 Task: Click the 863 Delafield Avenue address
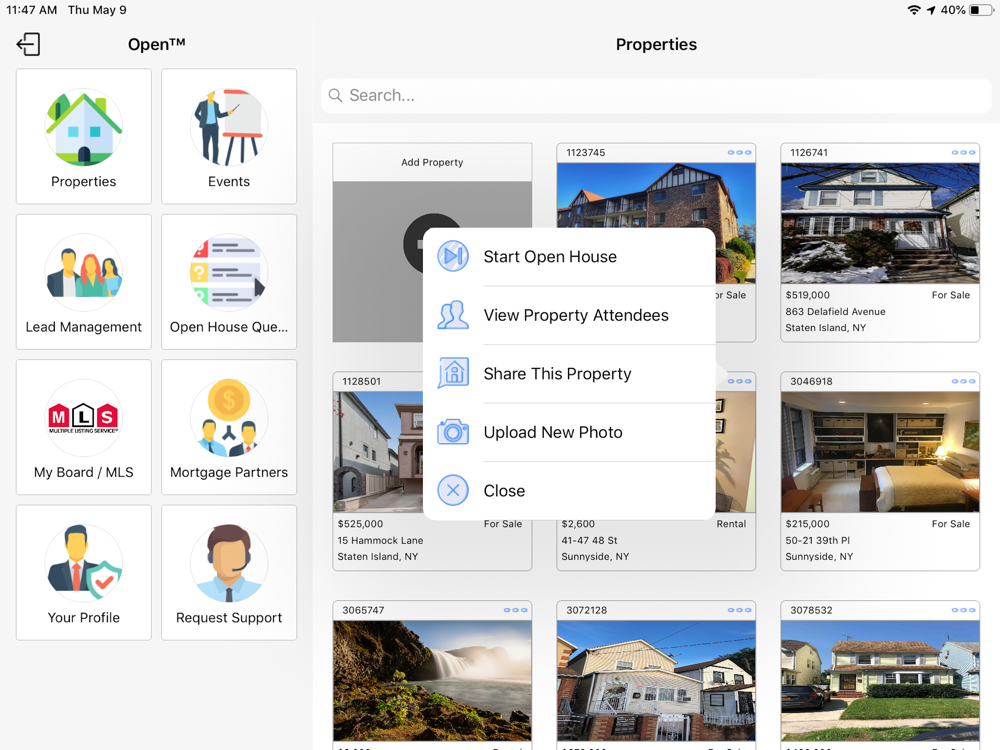pyautogui.click(x=835, y=312)
